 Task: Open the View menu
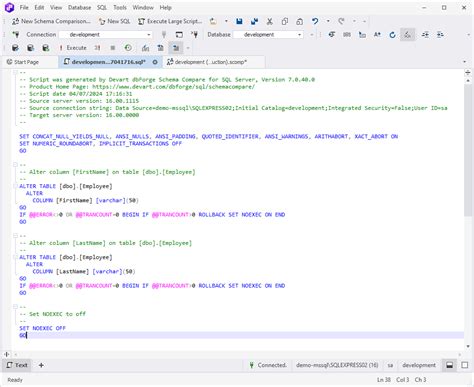(x=56, y=7)
